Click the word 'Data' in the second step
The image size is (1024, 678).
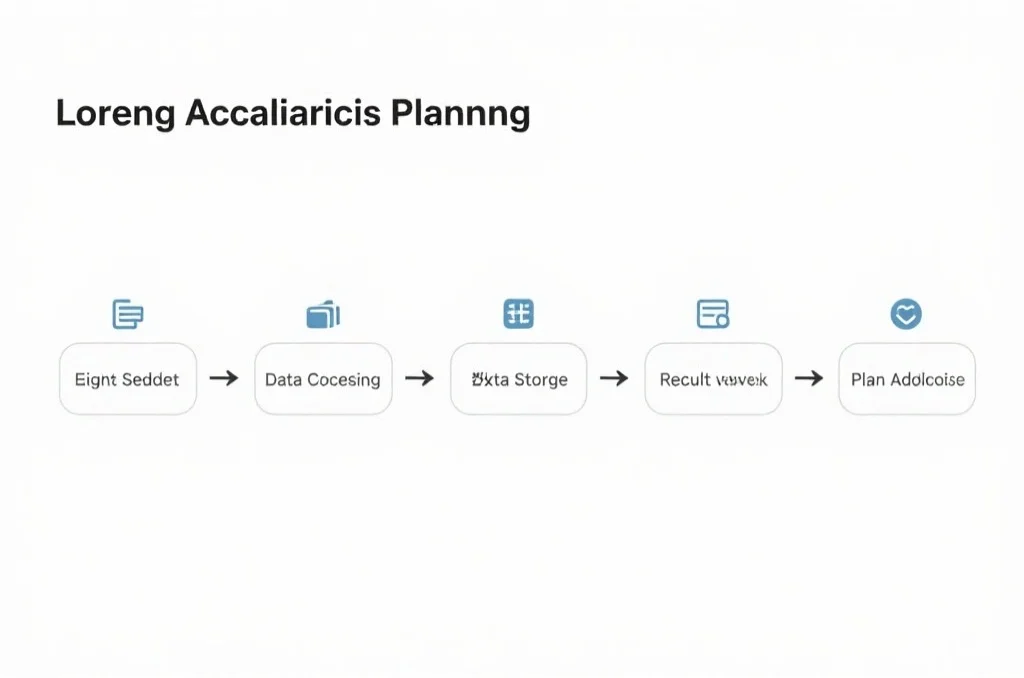[x=283, y=380]
